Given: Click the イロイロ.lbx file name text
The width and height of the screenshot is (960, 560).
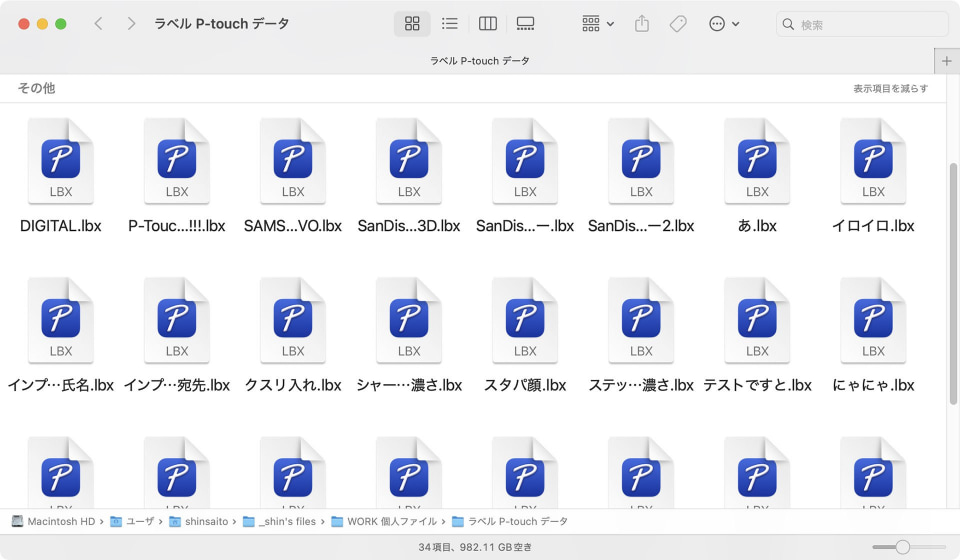Looking at the screenshot, I should coord(873,226).
